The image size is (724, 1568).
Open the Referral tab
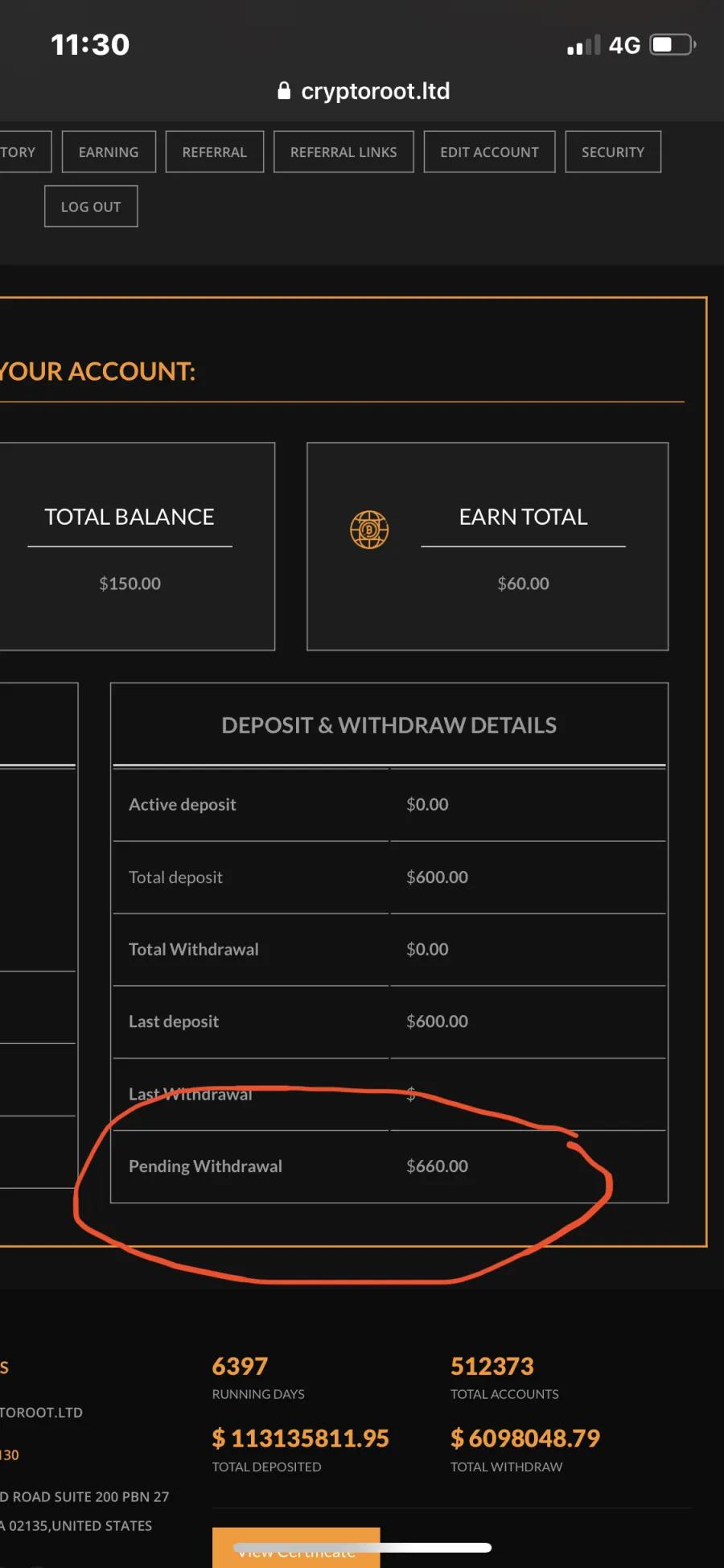point(215,151)
